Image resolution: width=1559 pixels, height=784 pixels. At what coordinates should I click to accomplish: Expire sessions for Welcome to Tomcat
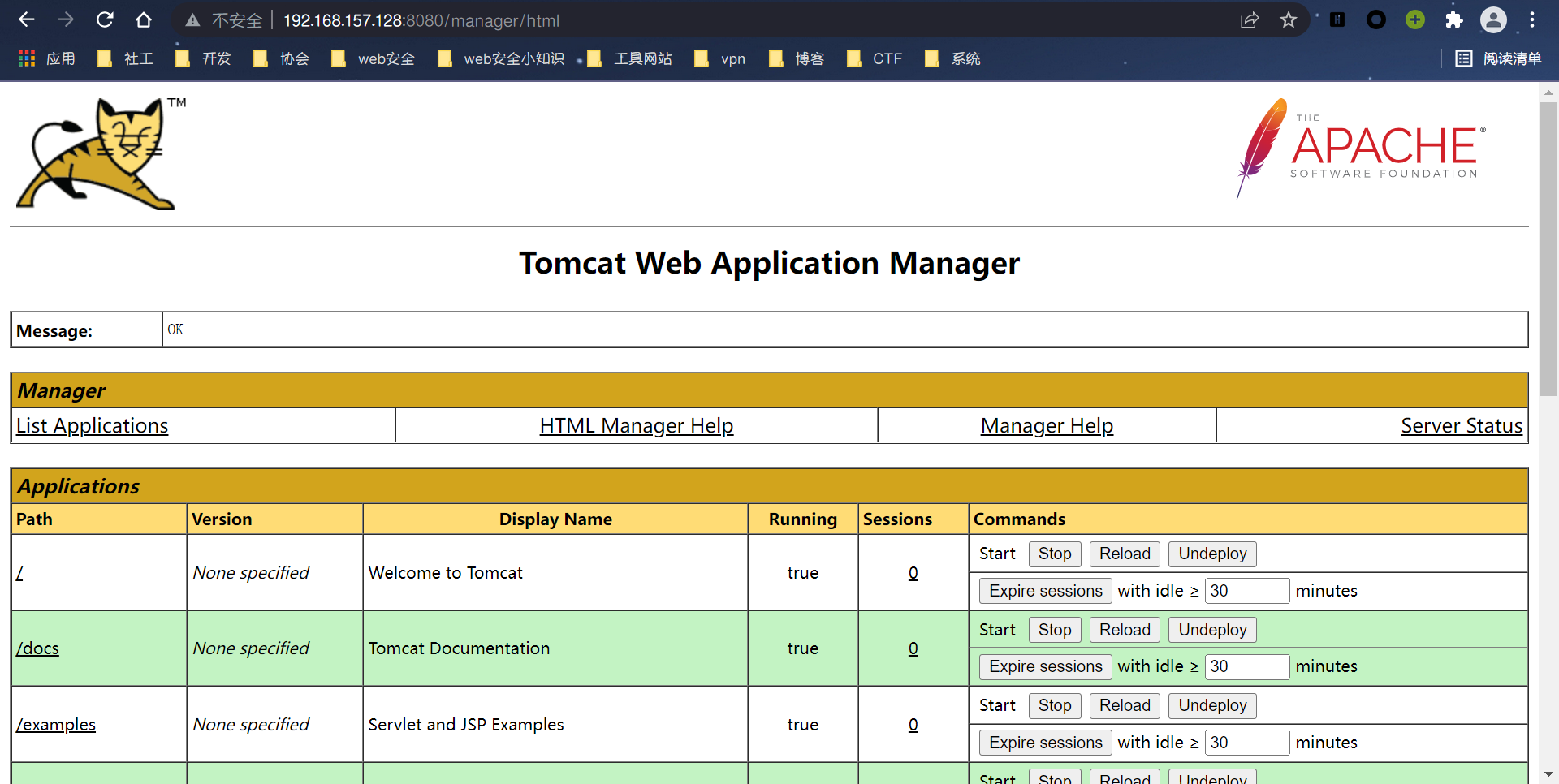point(1046,591)
